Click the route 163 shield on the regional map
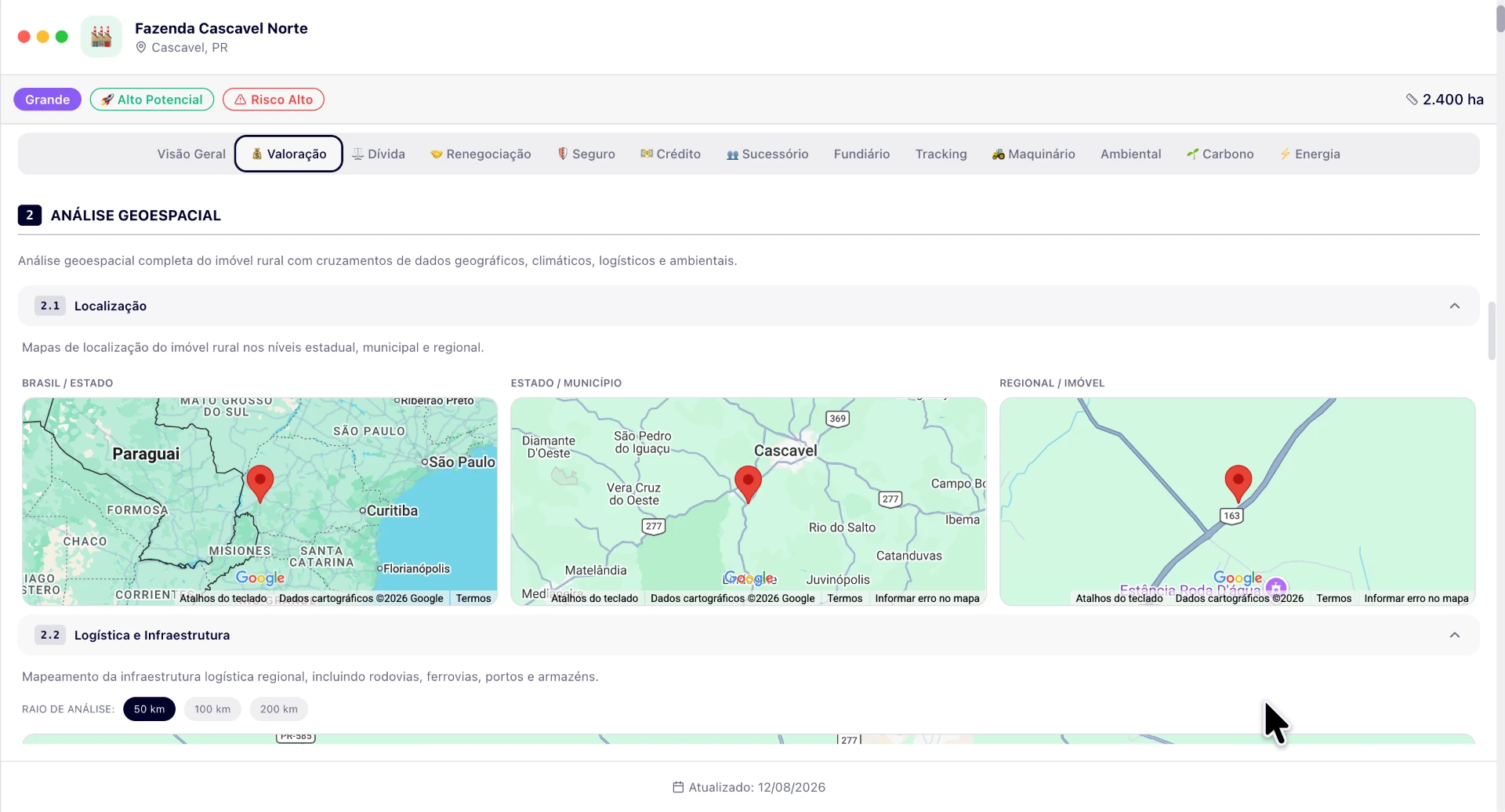Image resolution: width=1505 pixels, height=812 pixels. pos(1232,516)
